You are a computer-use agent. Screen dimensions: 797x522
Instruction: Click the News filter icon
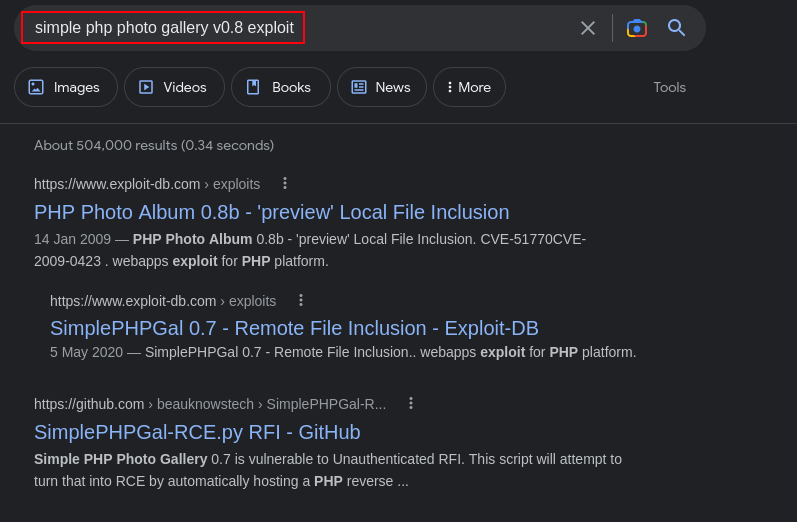(x=359, y=87)
